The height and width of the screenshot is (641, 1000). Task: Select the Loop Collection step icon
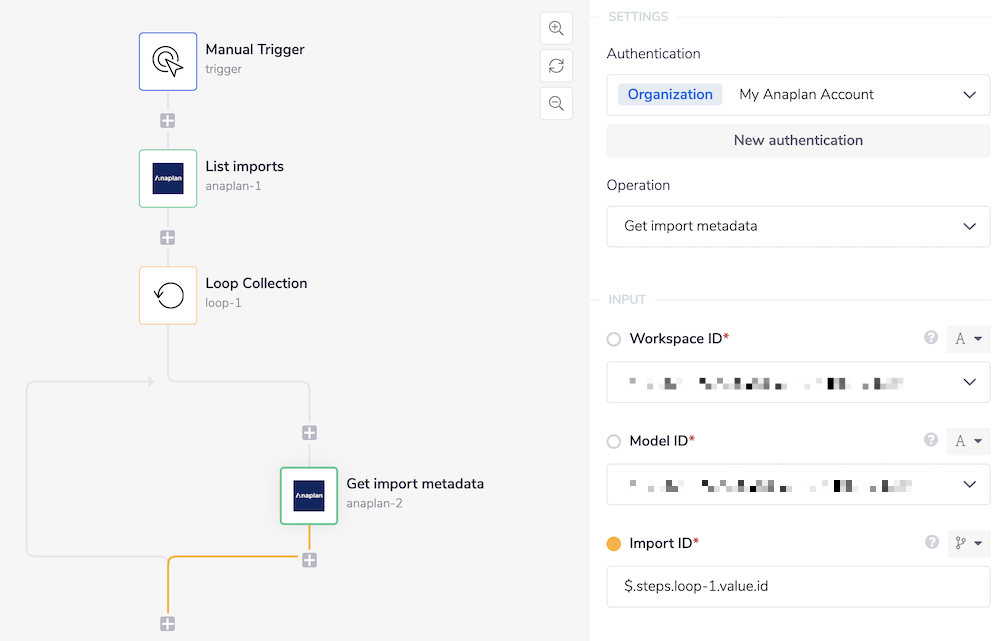(x=167, y=295)
